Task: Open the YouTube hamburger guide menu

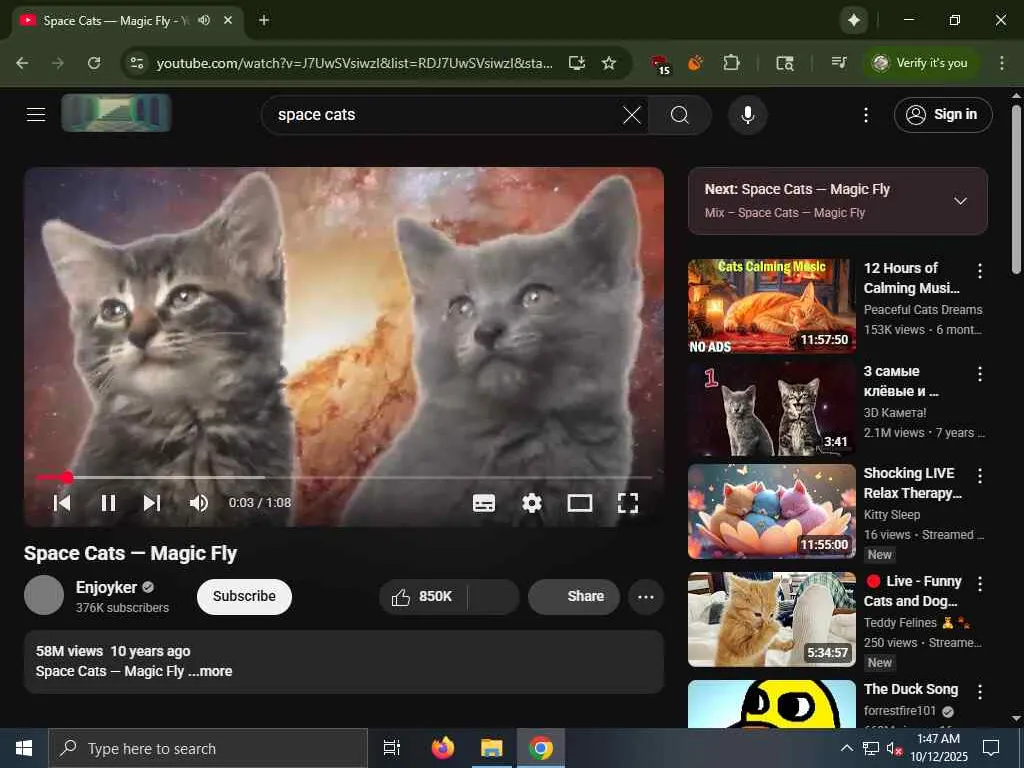Action: point(36,114)
